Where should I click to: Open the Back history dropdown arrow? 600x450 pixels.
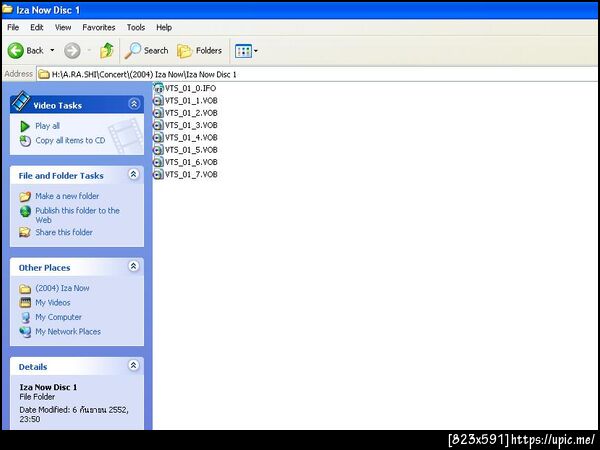[52, 51]
